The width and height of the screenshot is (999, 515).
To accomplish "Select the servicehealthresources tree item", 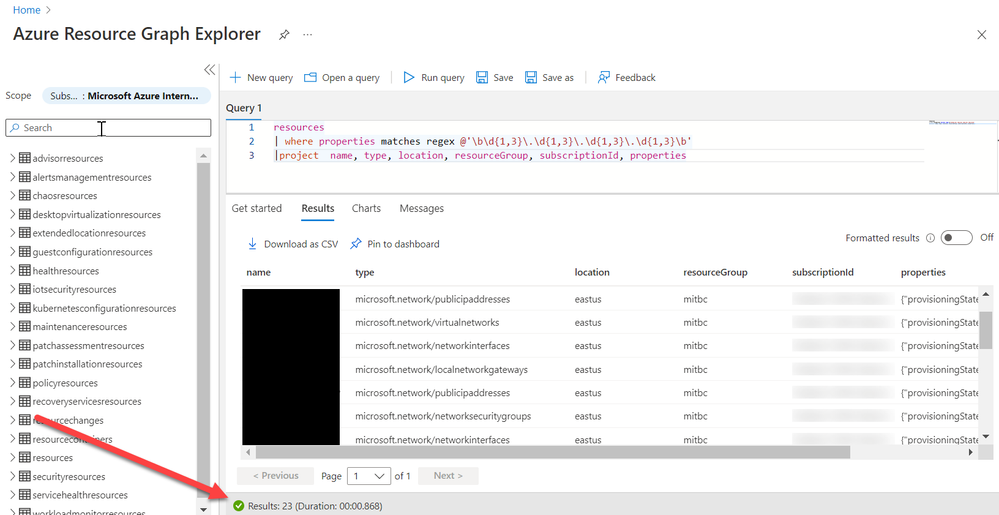I will coord(80,495).
